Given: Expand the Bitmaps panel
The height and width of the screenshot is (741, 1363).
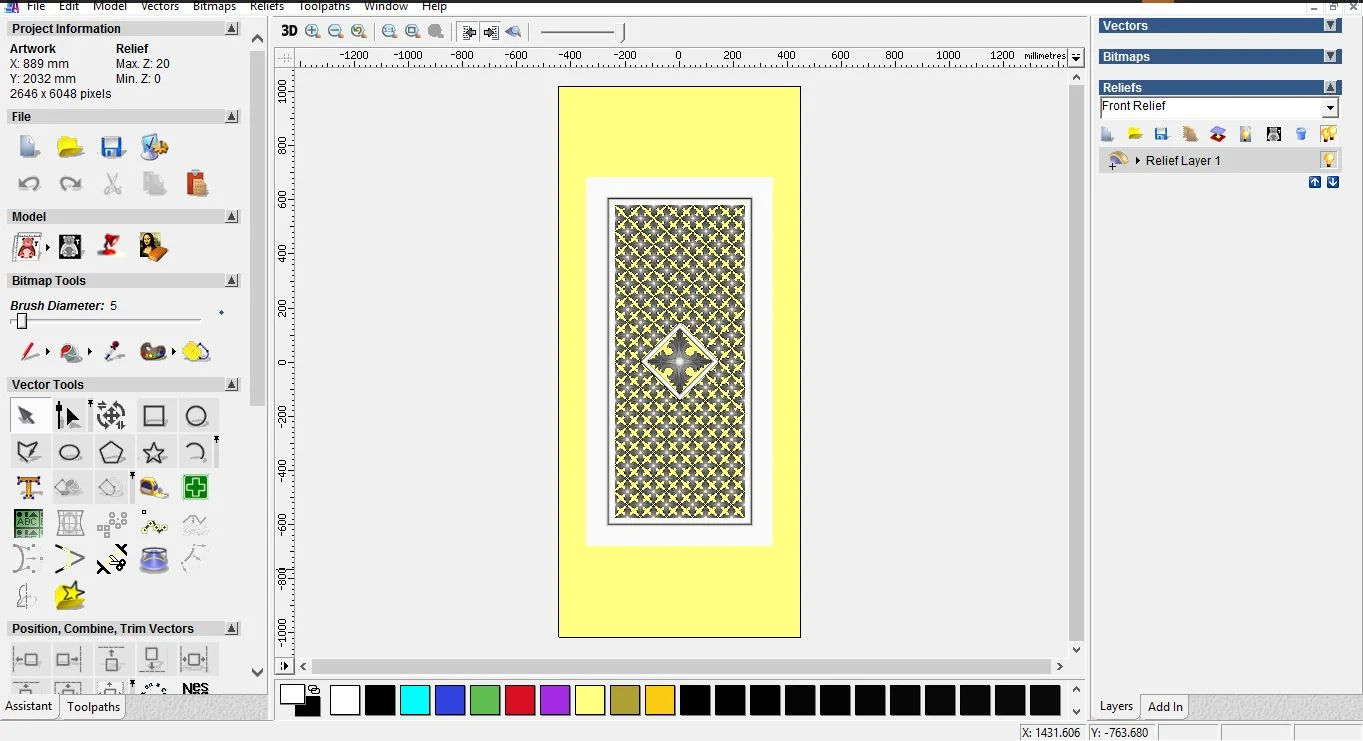Looking at the screenshot, I should (x=1330, y=57).
